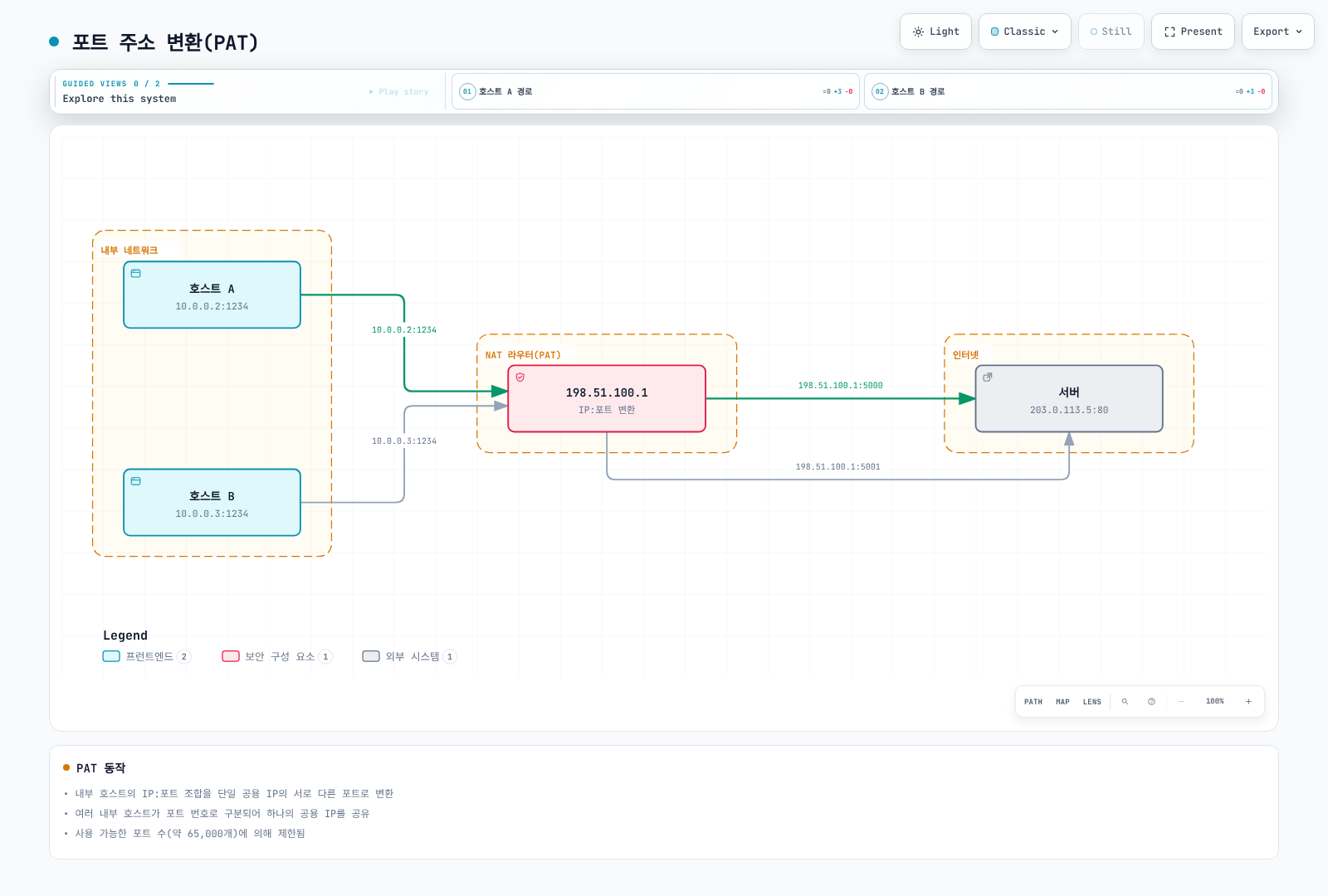Toggle the Still animation mode

(x=1111, y=32)
